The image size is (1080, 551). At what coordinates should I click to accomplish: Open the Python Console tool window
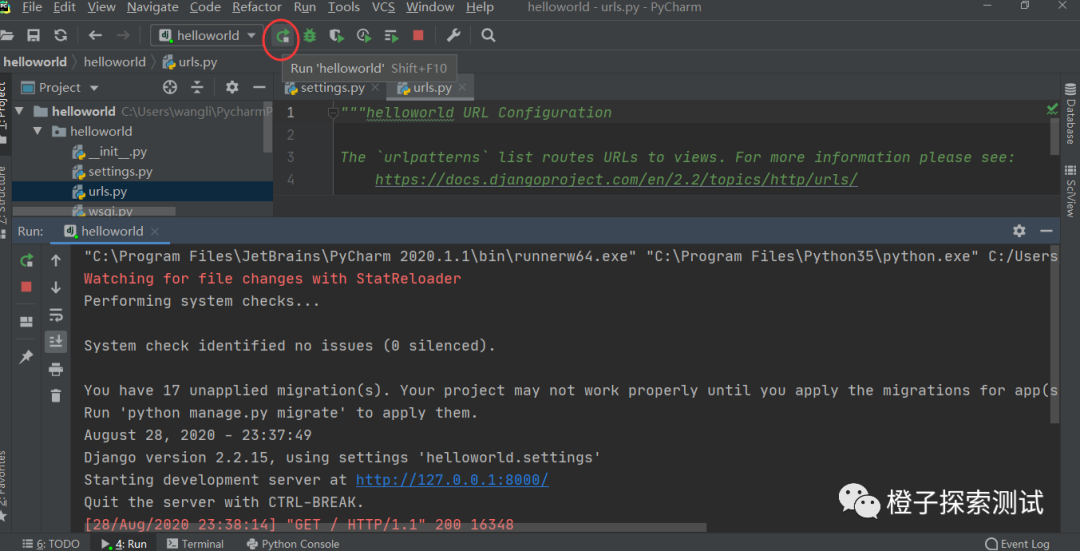(293, 543)
